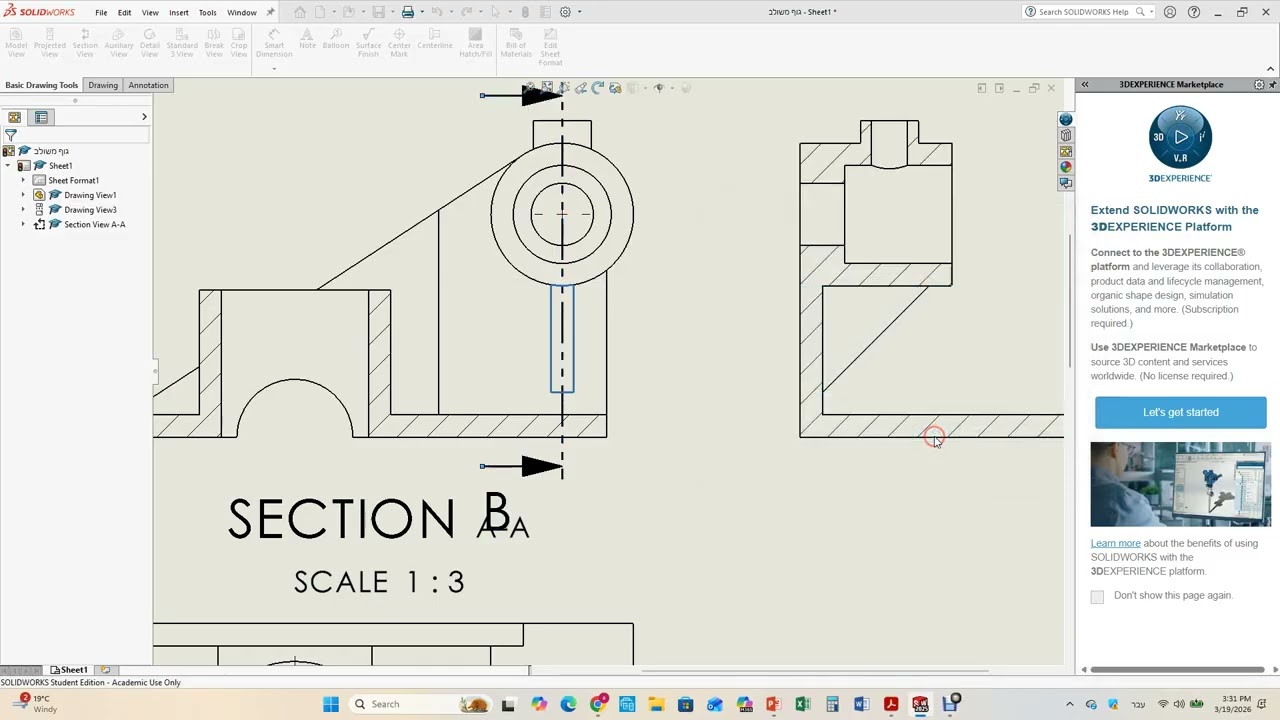Expand the Drawing View1 tree node

point(23,195)
